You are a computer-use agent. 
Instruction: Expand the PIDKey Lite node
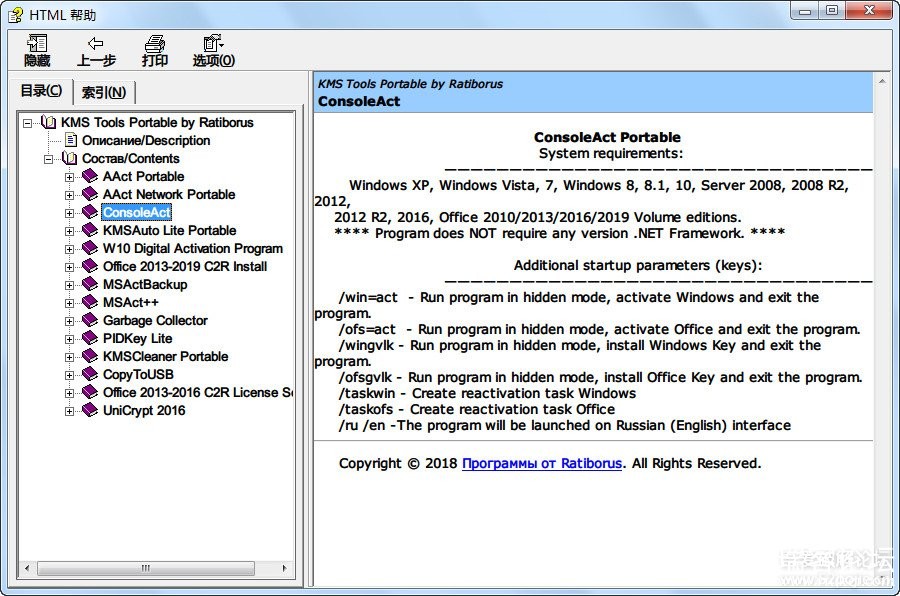tap(69, 339)
